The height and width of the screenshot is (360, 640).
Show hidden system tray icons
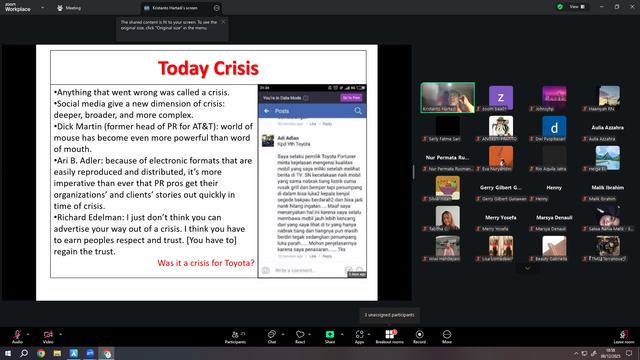coord(576,353)
